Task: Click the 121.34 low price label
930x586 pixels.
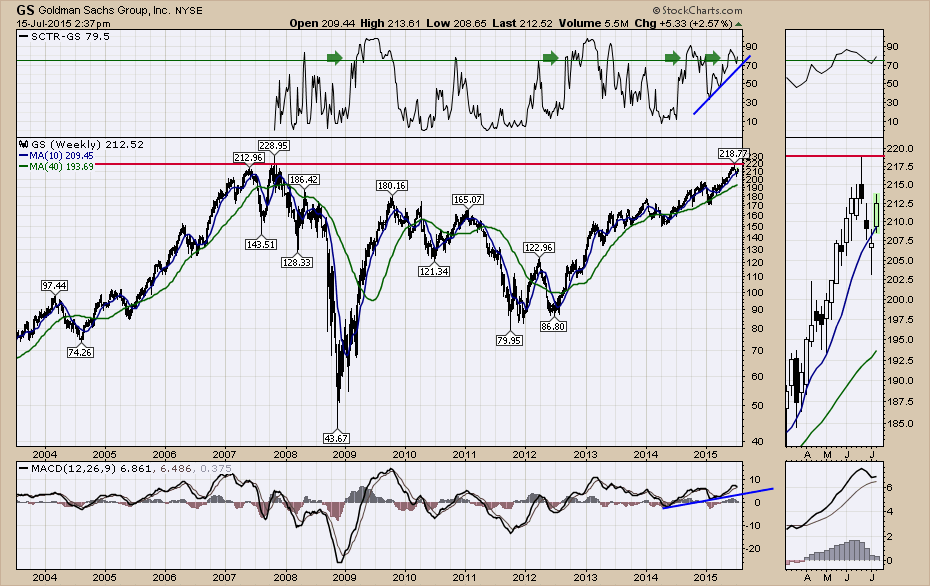Action: click(434, 272)
